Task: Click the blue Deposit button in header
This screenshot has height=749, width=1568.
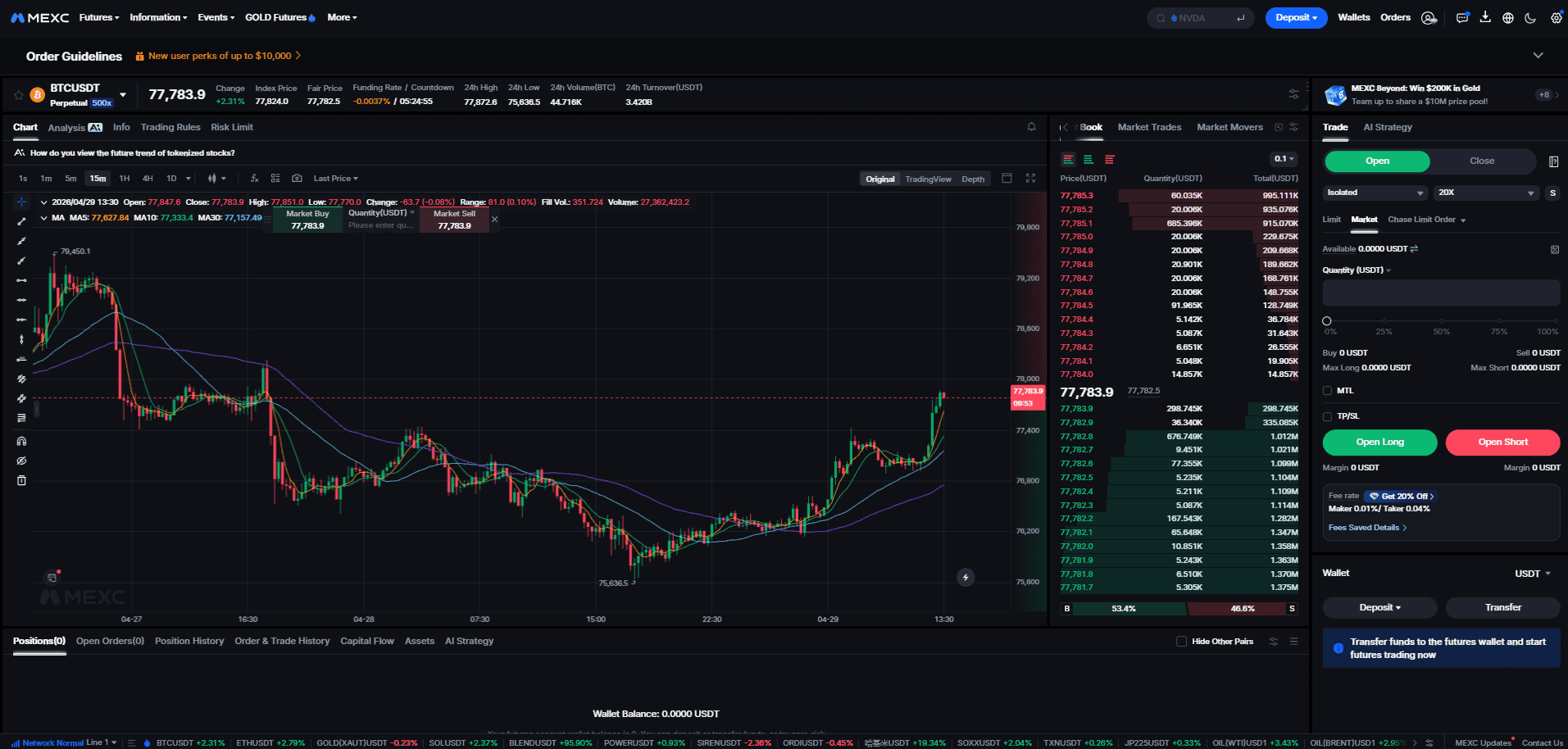Action: (x=1296, y=17)
